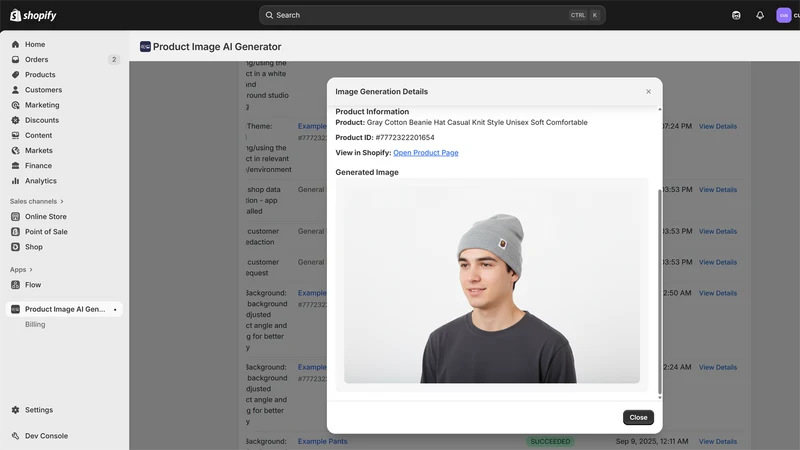Open the Online Store icon

(x=15, y=216)
